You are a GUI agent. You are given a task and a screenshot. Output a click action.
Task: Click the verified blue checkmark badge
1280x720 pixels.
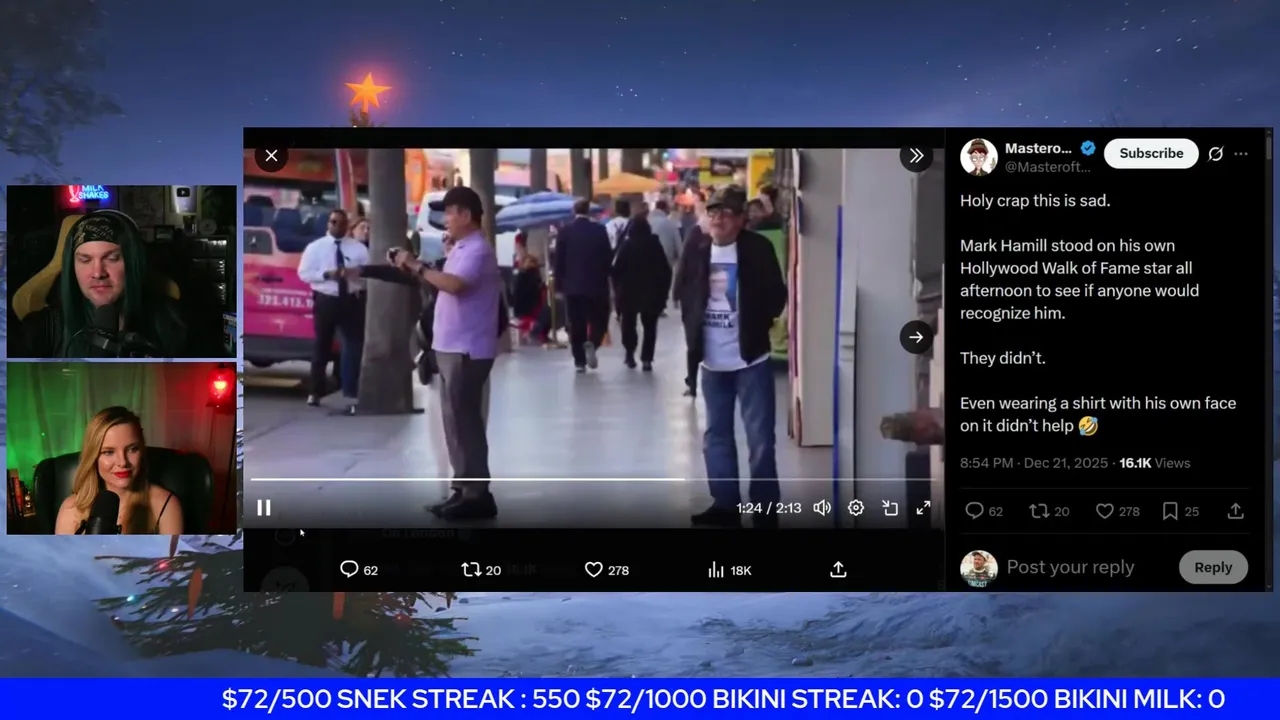[1088, 148]
